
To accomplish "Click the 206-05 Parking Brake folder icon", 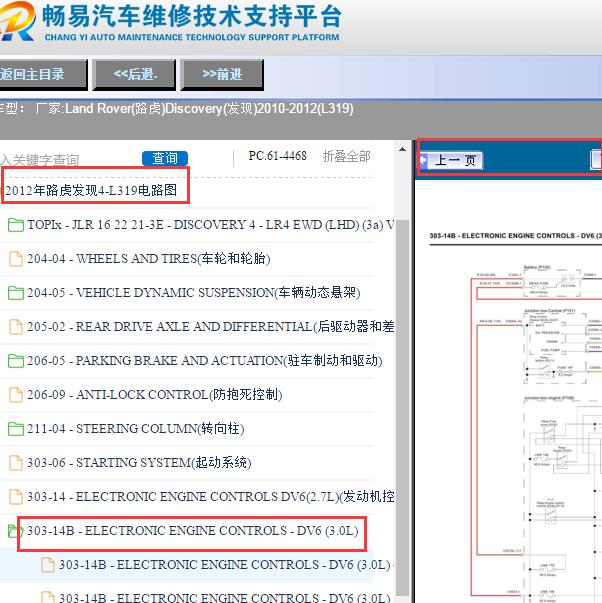I will point(15,361).
